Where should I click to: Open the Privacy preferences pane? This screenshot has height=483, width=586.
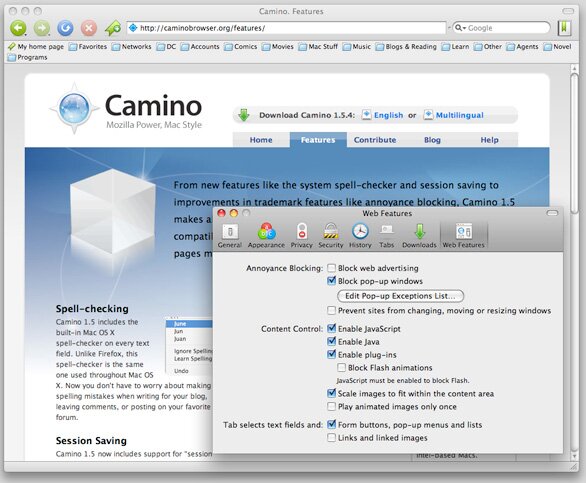302,236
